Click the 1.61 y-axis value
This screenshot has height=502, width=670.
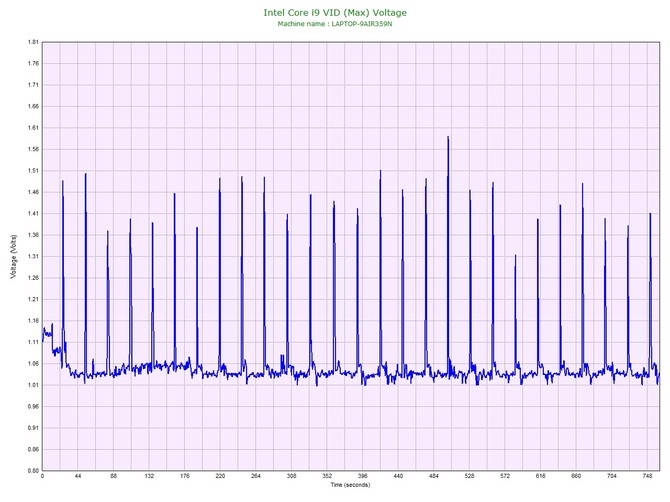tap(33, 128)
